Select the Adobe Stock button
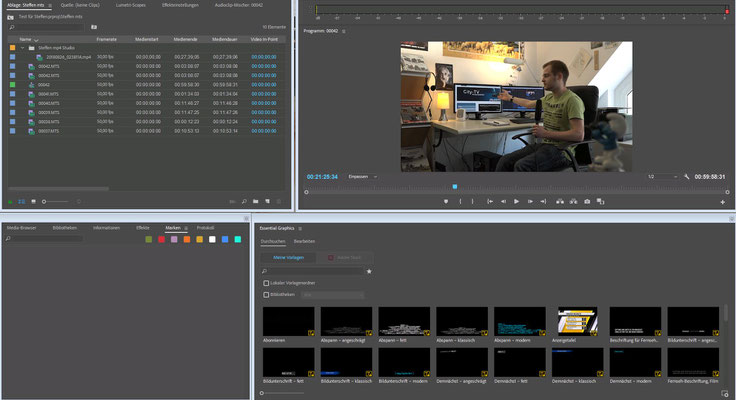 tap(345, 258)
